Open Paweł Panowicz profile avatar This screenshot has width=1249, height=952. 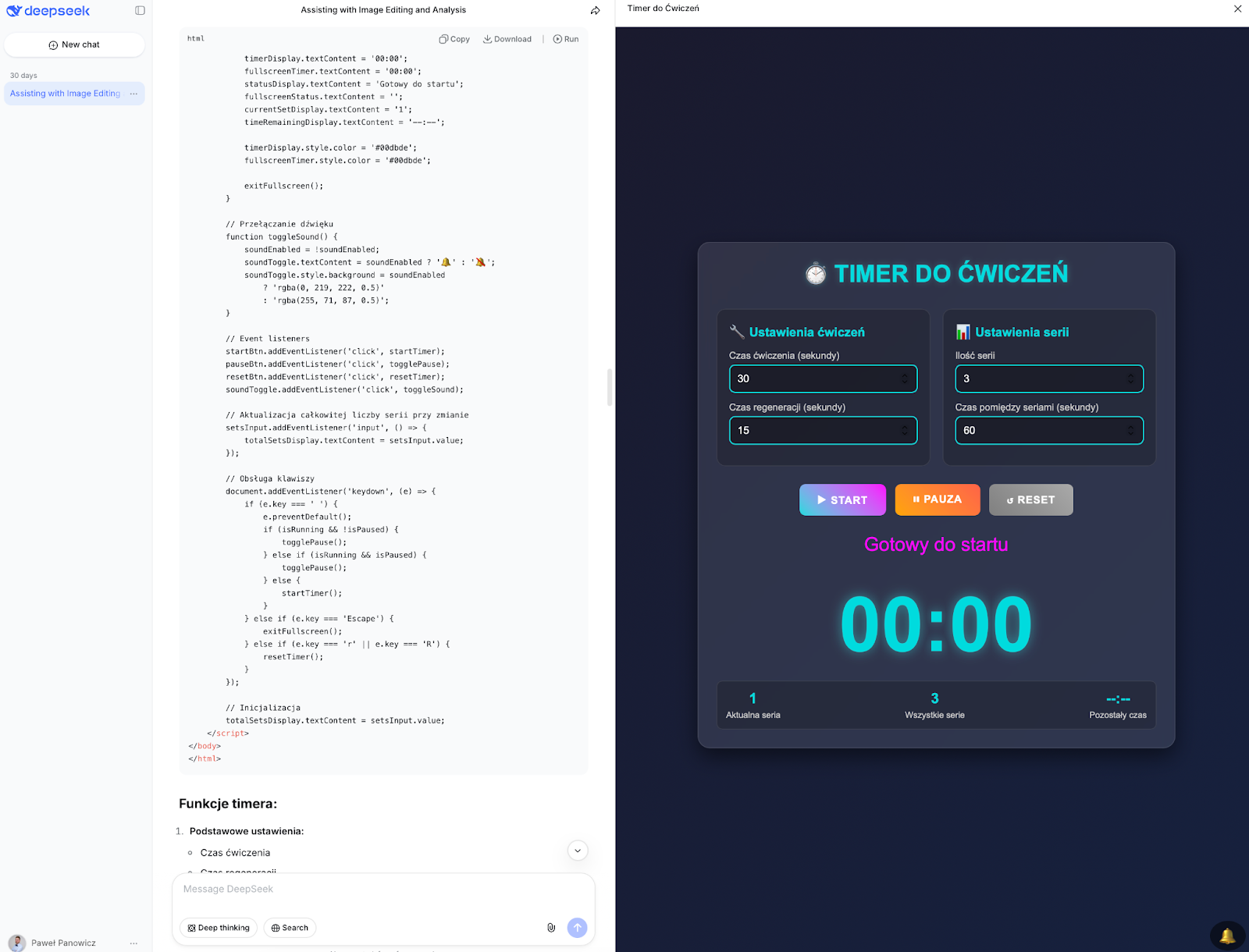click(17, 943)
